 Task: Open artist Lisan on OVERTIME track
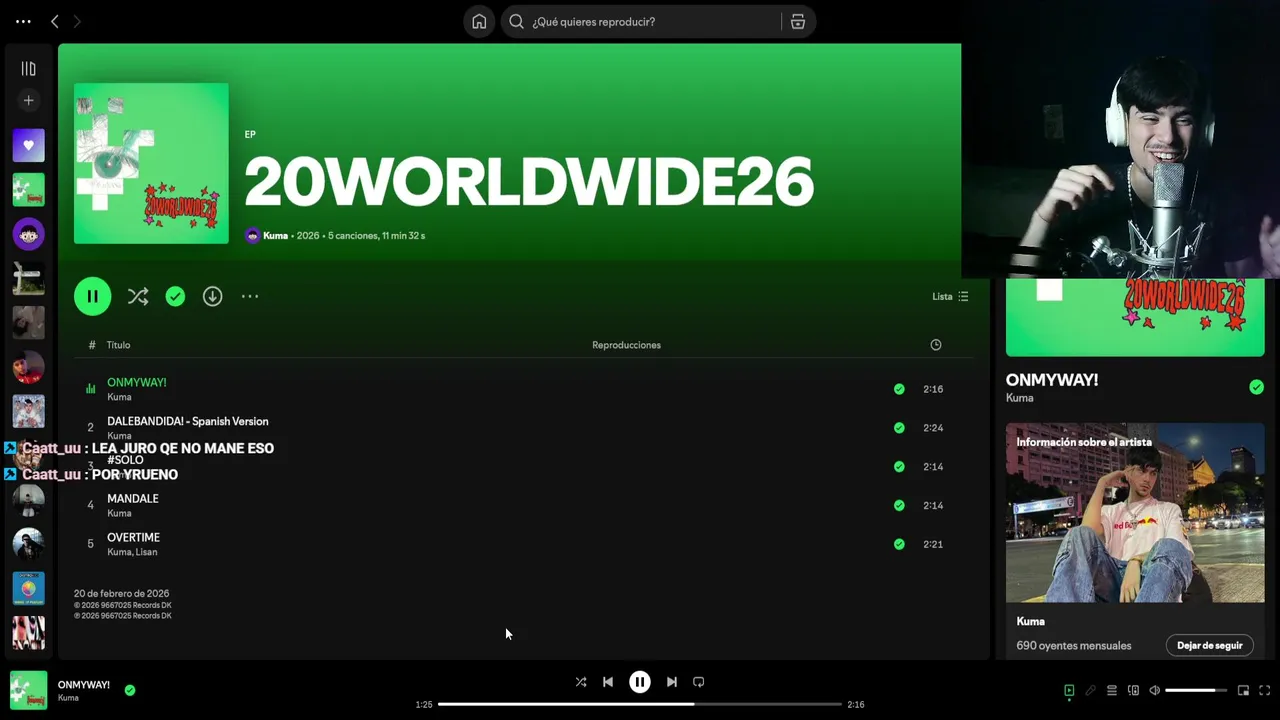[146, 552]
